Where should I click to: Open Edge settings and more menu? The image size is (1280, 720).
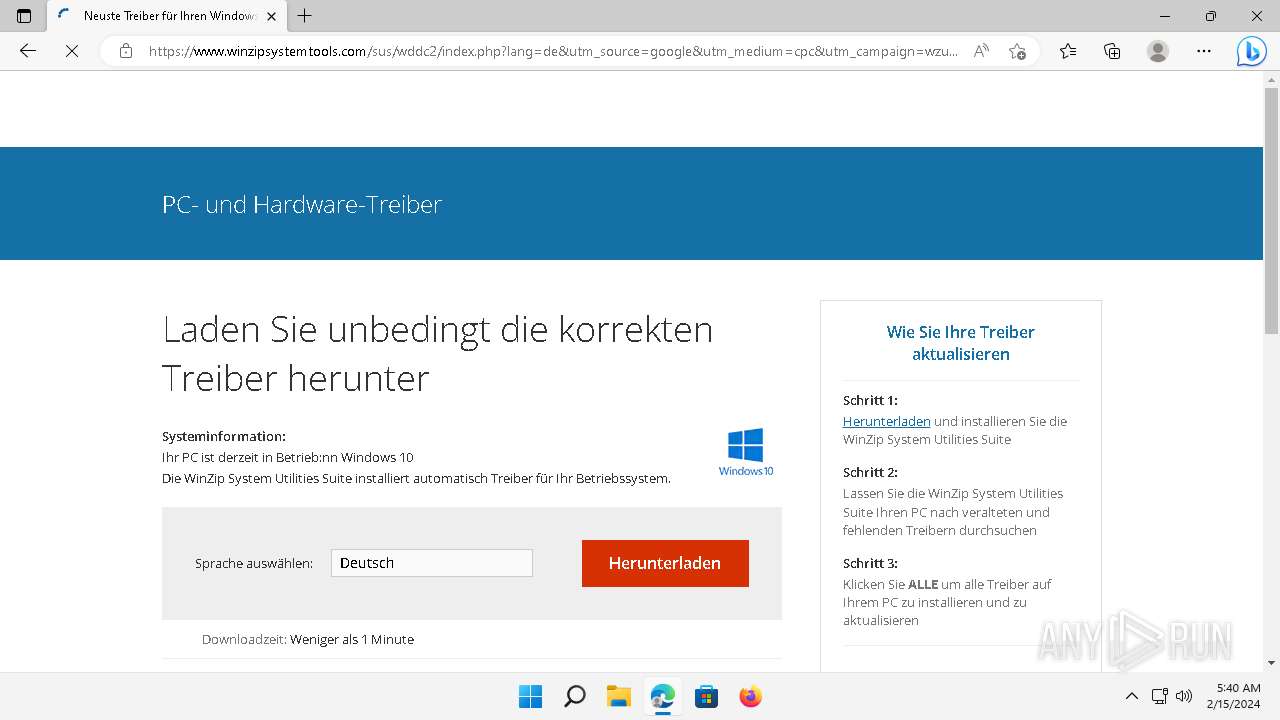pyautogui.click(x=1204, y=51)
